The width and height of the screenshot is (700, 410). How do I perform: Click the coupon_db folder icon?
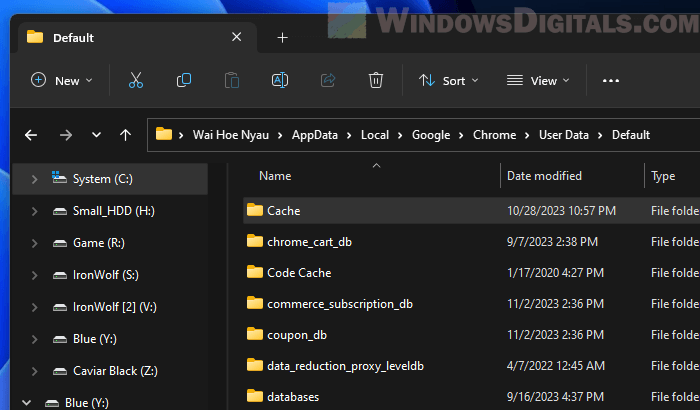[255, 334]
